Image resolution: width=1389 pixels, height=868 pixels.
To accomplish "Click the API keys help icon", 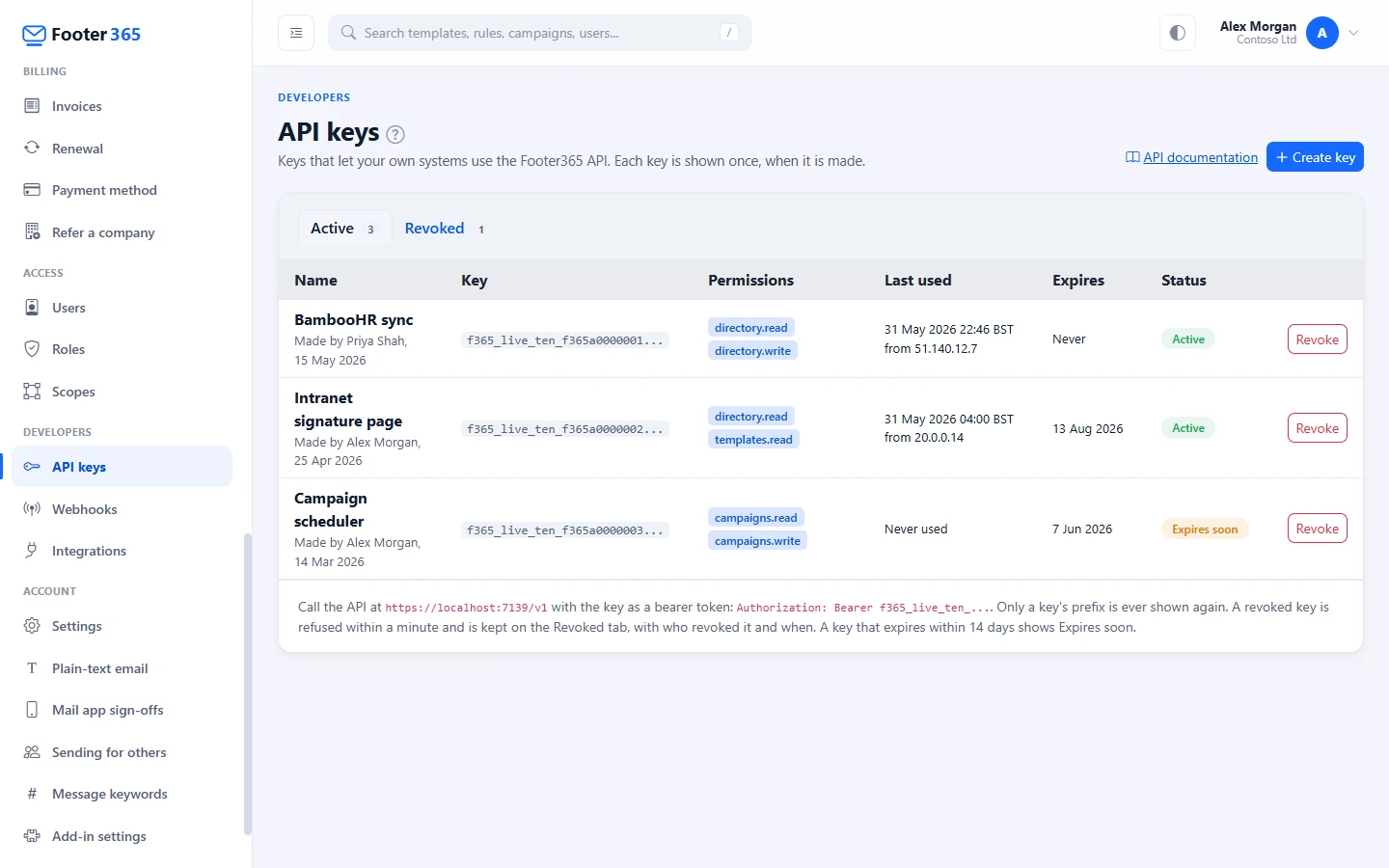I will click(x=395, y=134).
